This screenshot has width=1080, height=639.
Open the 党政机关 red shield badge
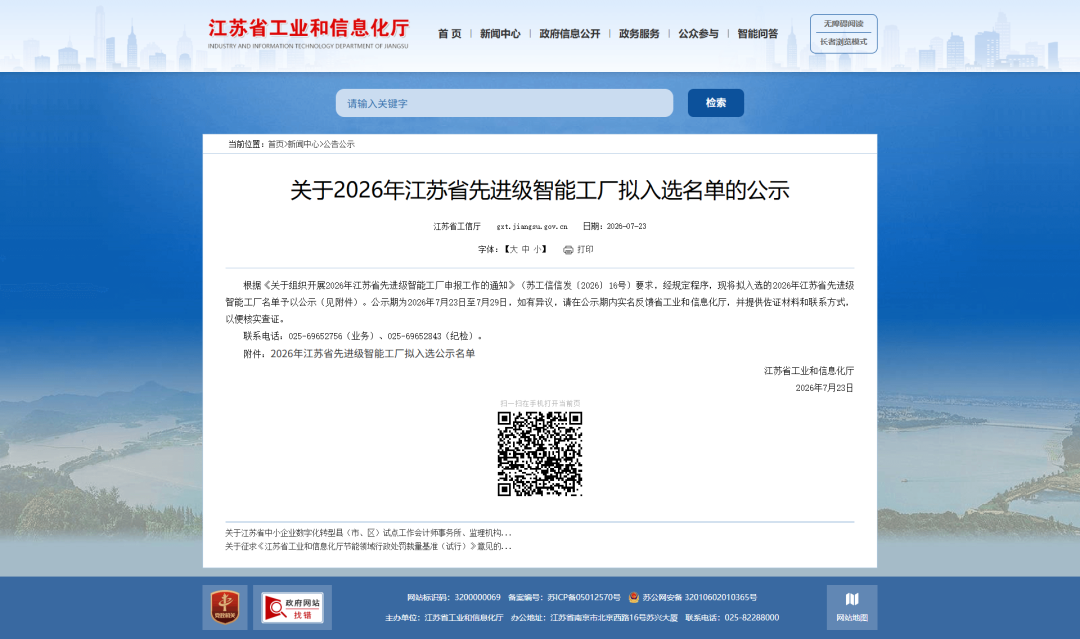[225, 607]
